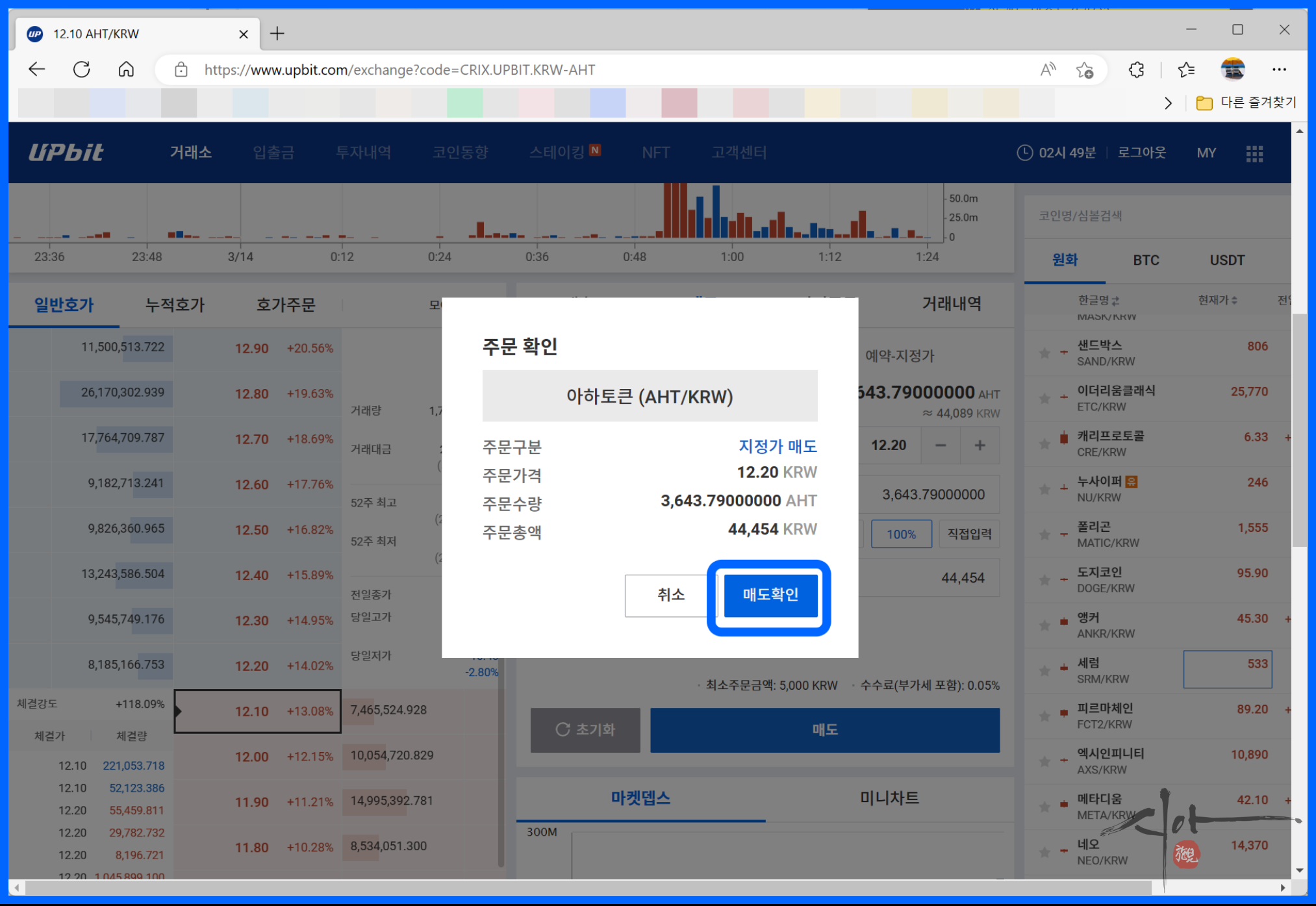Screen dimensions: 1316x906
Task: Toggle favorite star for 샌드박스 SAND/KRW
Action: [1044, 353]
